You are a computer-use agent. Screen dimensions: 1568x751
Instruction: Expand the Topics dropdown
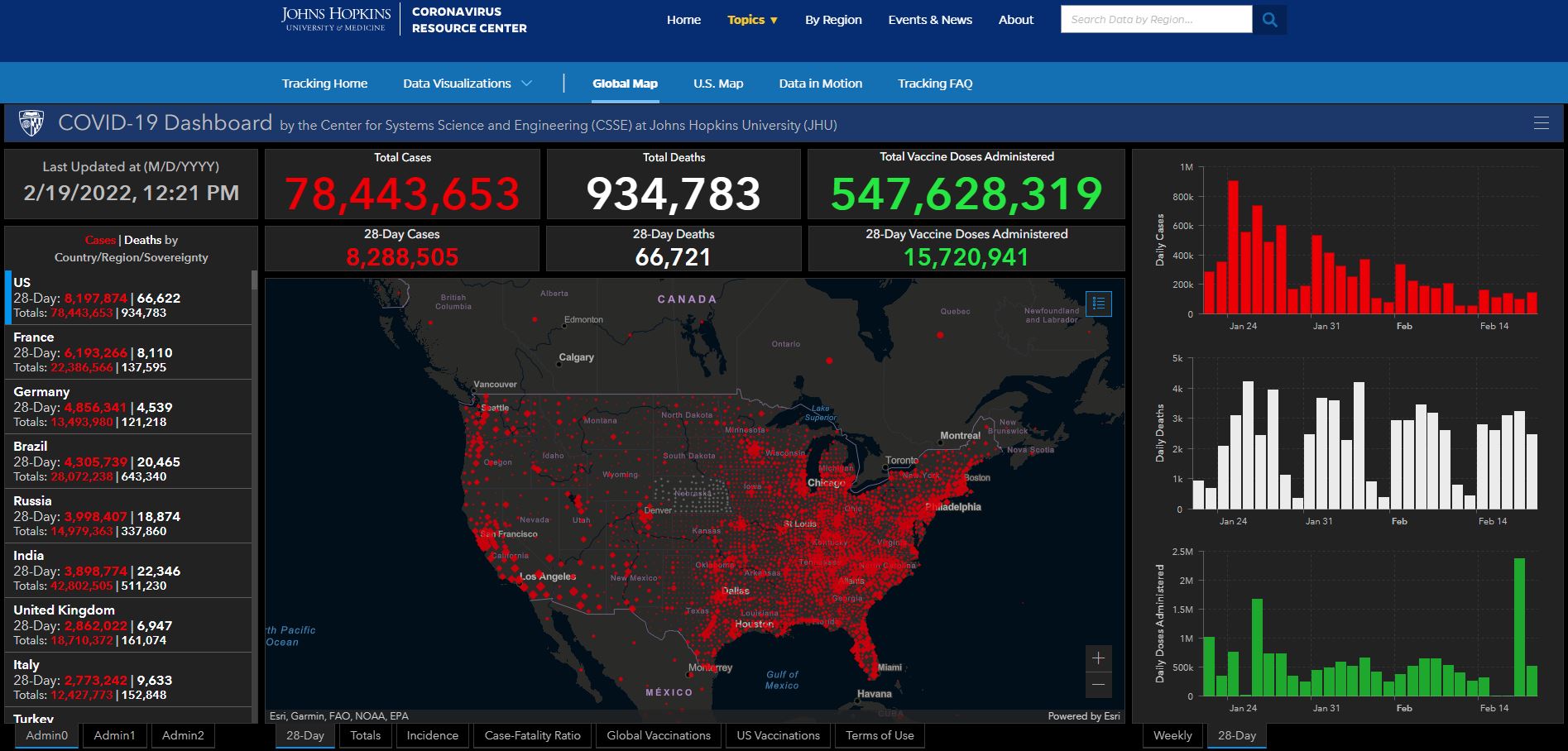pos(752,20)
